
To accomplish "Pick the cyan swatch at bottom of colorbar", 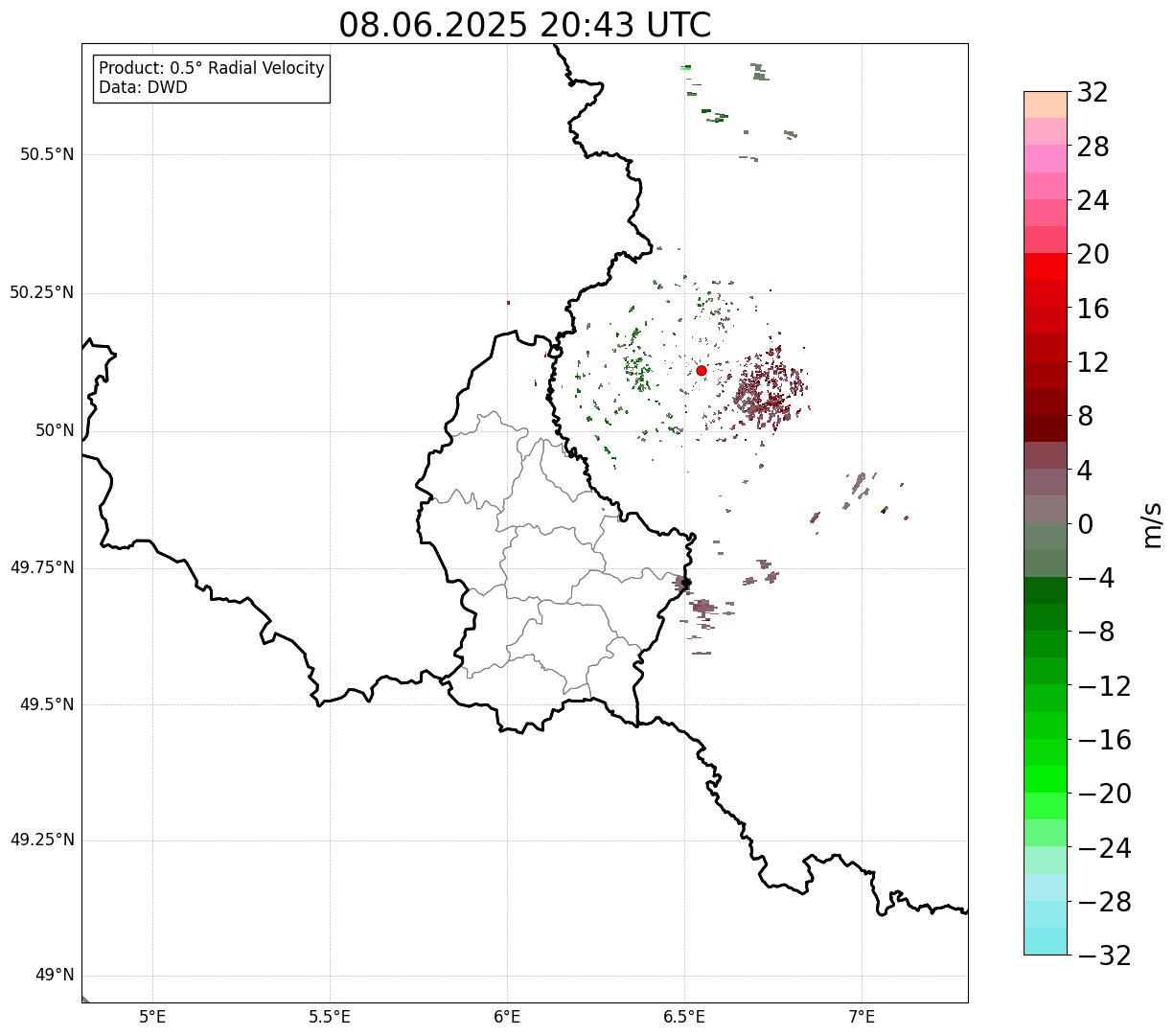I will (x=1046, y=941).
